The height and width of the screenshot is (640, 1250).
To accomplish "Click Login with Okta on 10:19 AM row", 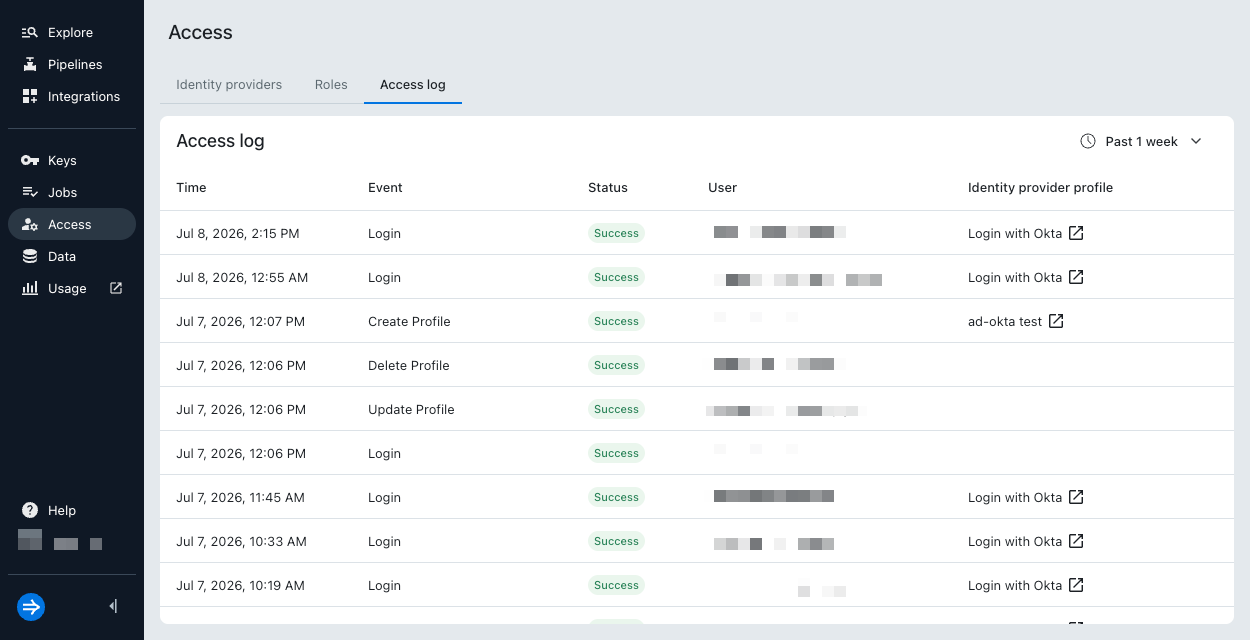I will tap(1015, 585).
